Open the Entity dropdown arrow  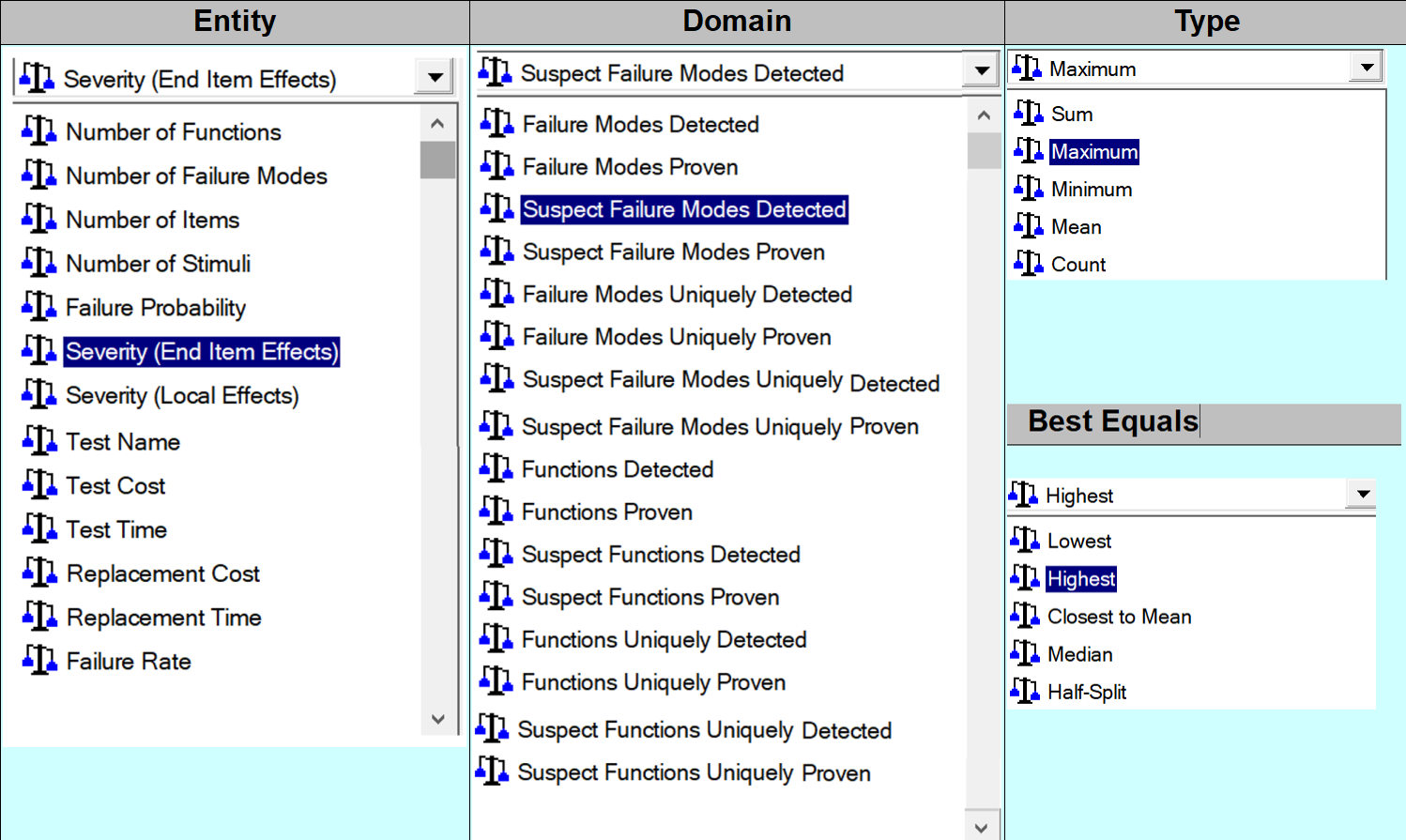click(x=435, y=78)
